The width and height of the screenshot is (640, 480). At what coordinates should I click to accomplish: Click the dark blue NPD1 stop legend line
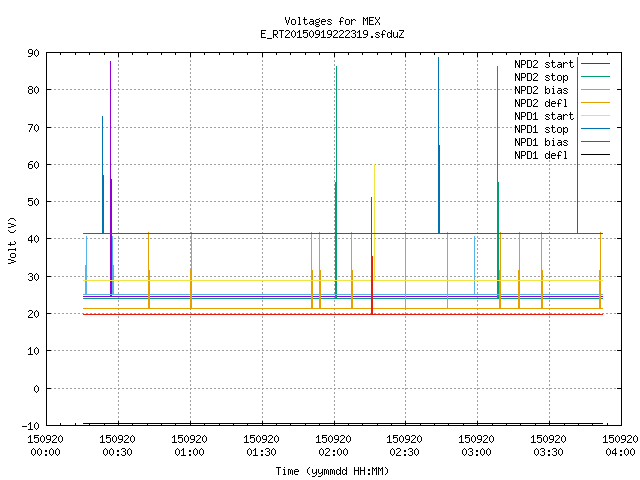595,129
